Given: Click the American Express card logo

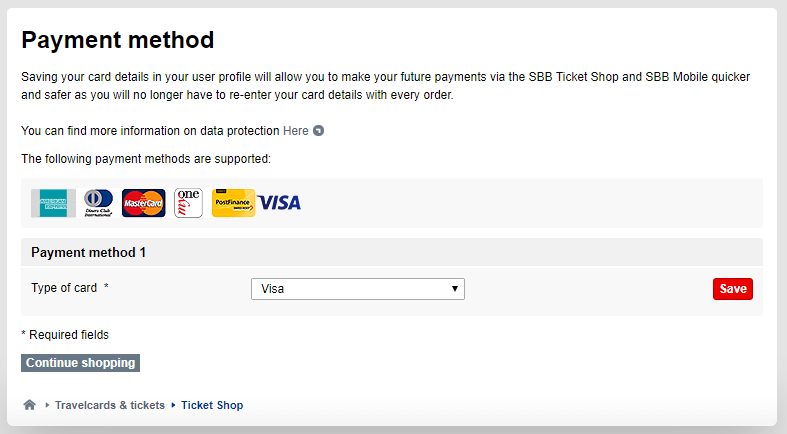Looking at the screenshot, I should click(53, 203).
